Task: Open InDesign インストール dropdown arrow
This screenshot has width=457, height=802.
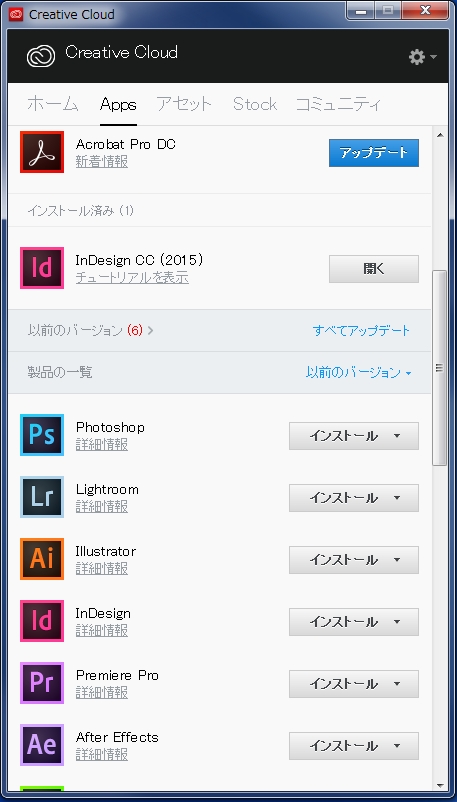Action: (397, 622)
